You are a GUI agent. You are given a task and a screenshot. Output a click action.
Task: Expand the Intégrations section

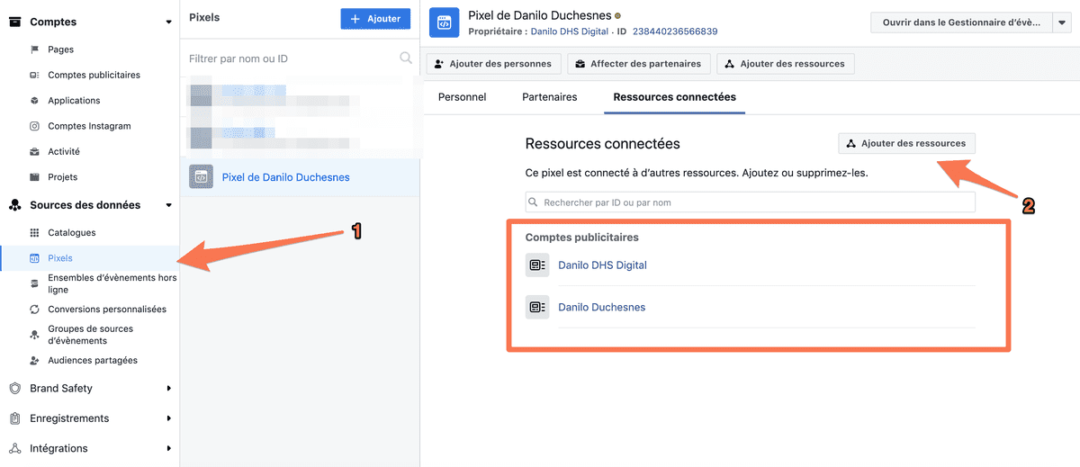click(x=168, y=448)
